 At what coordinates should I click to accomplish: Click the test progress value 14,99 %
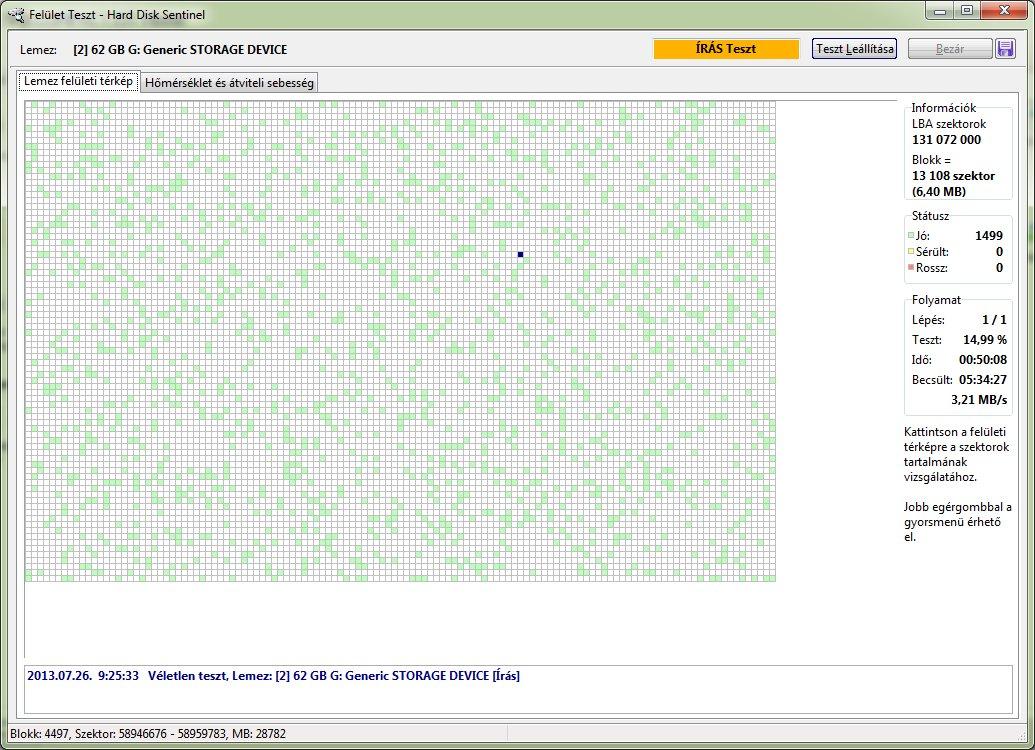coord(985,340)
